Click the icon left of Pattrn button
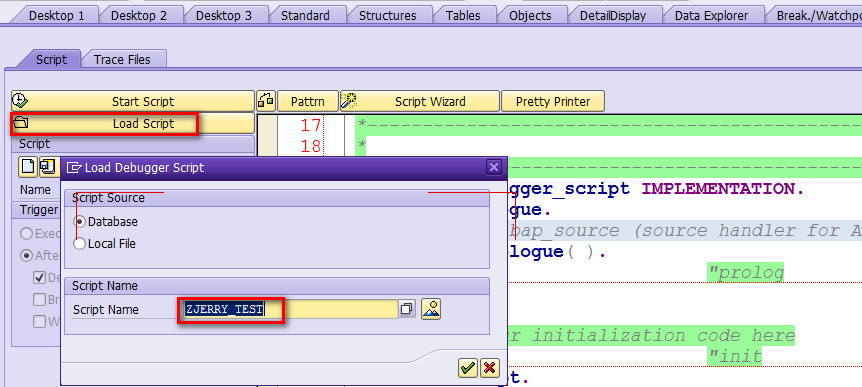 (x=266, y=101)
